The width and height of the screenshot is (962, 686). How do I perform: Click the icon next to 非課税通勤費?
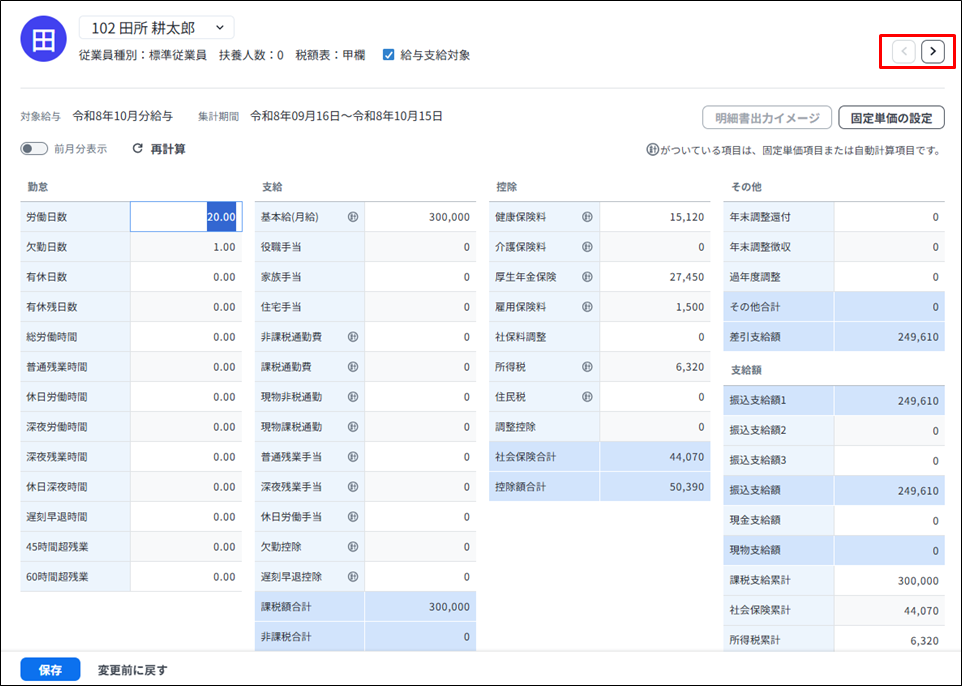tap(353, 337)
